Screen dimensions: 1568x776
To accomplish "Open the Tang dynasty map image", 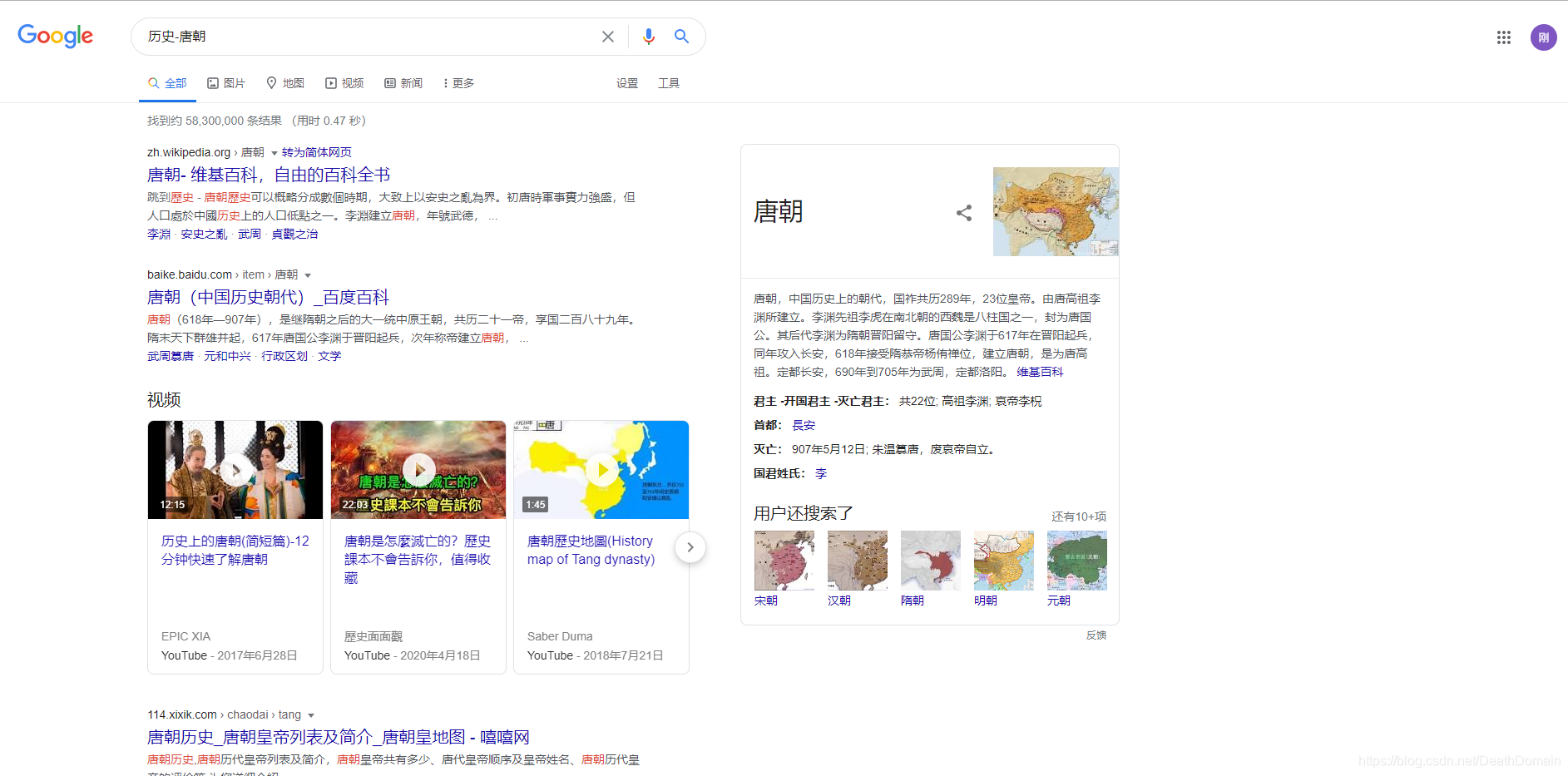I will pyautogui.click(x=1056, y=211).
